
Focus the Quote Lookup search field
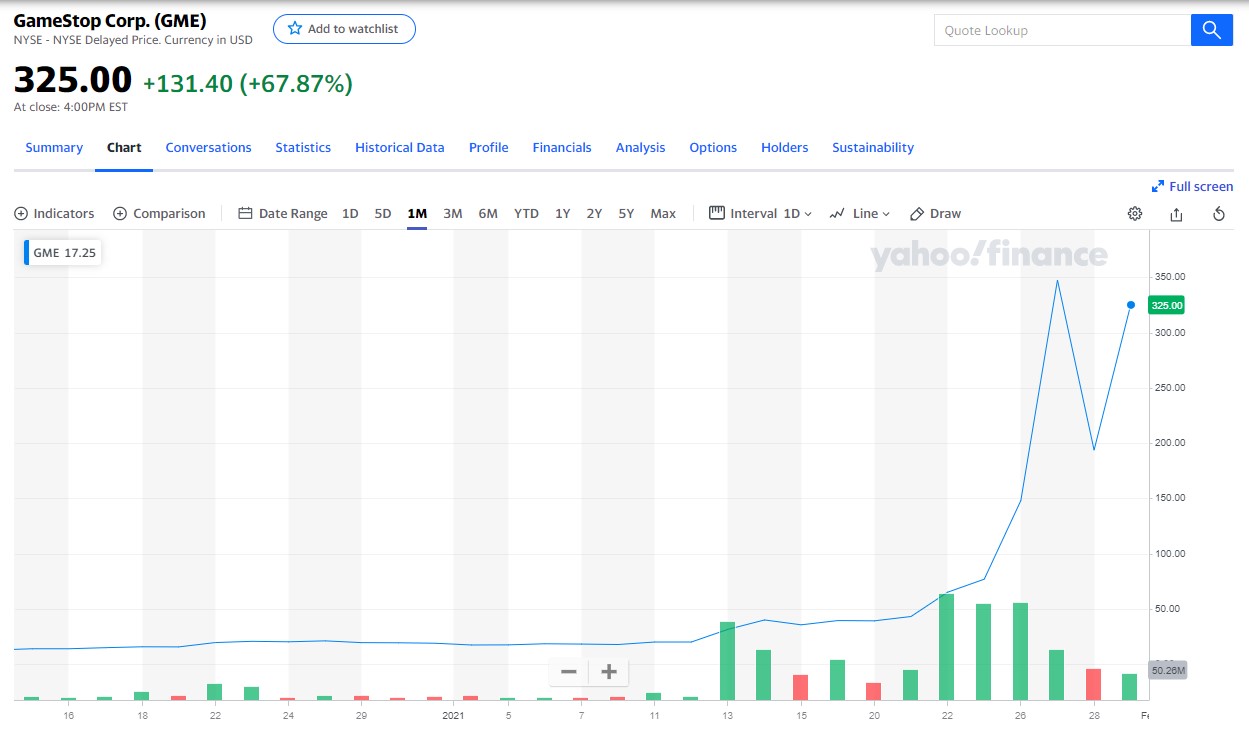pyautogui.click(x=1062, y=30)
